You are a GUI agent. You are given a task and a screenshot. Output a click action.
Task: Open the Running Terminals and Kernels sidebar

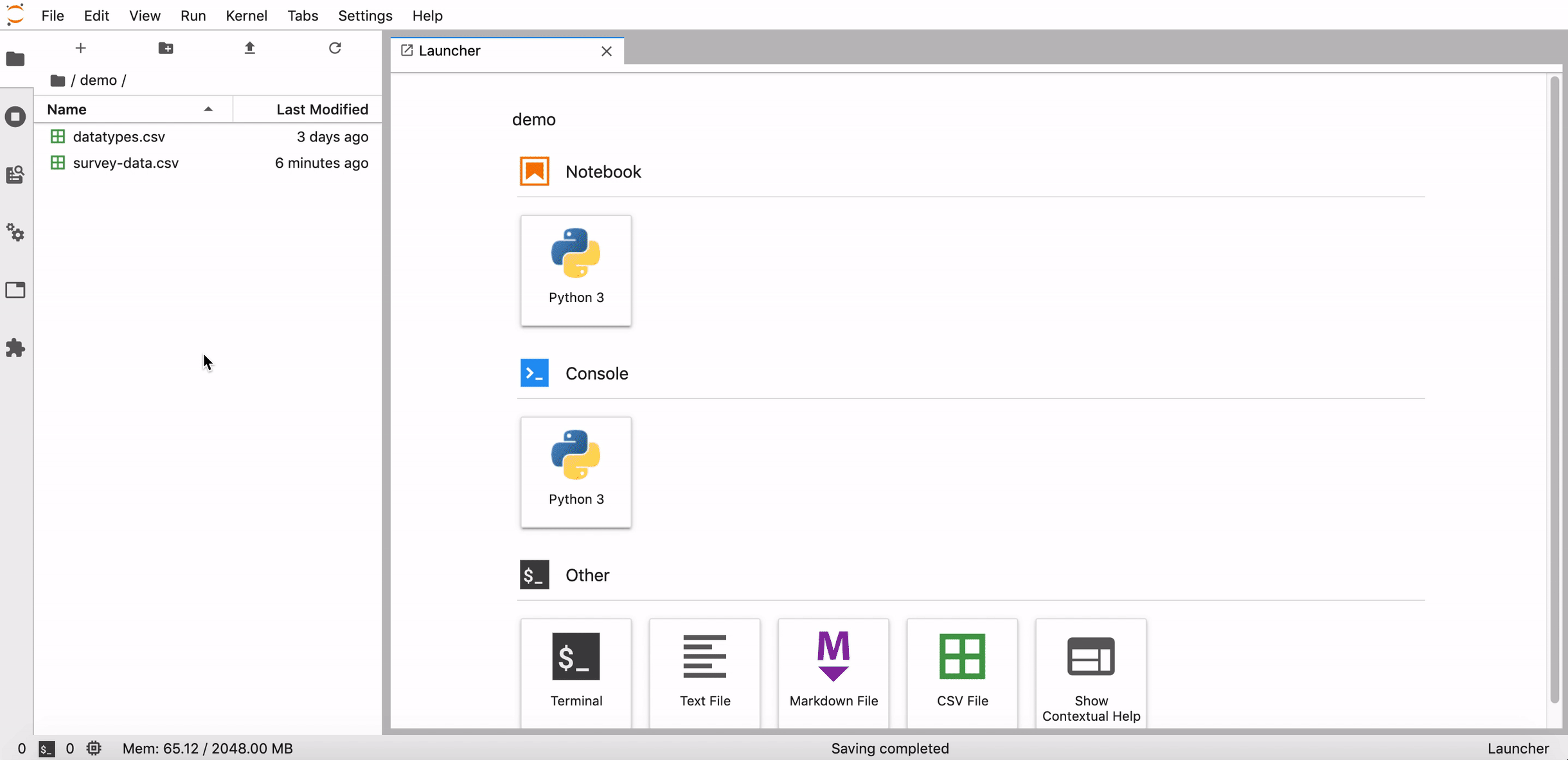pos(15,117)
